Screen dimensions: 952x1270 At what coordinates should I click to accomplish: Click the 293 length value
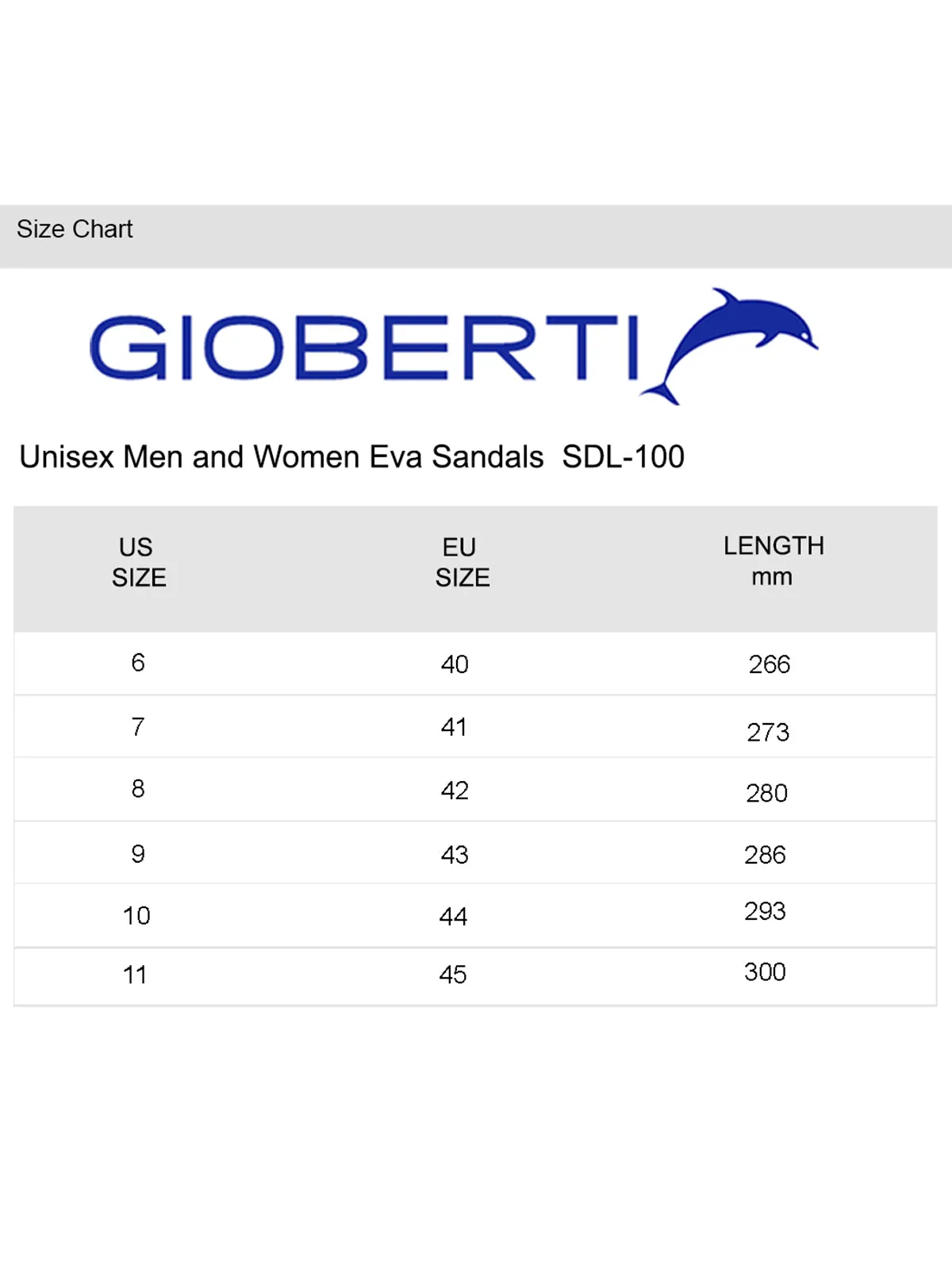(x=765, y=911)
